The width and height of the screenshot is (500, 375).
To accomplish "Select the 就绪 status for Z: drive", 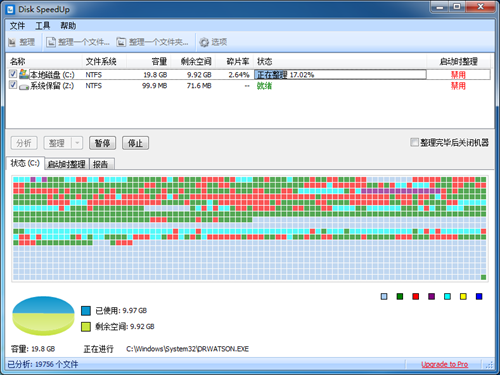I will pyautogui.click(x=264, y=86).
